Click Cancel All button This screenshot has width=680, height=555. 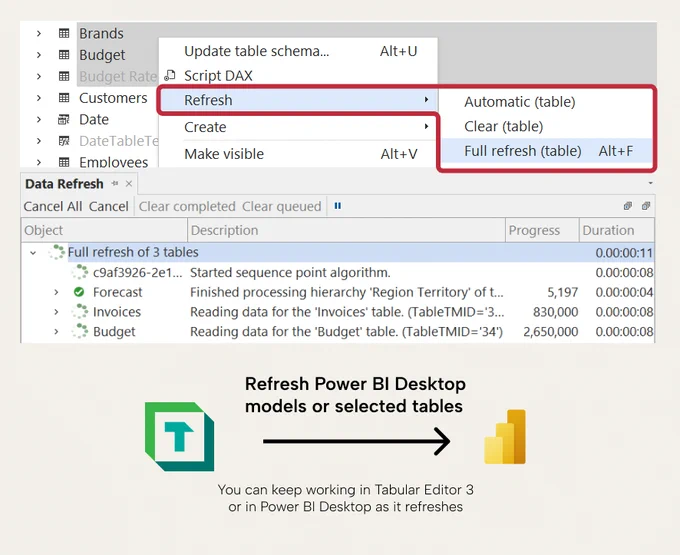pos(52,206)
